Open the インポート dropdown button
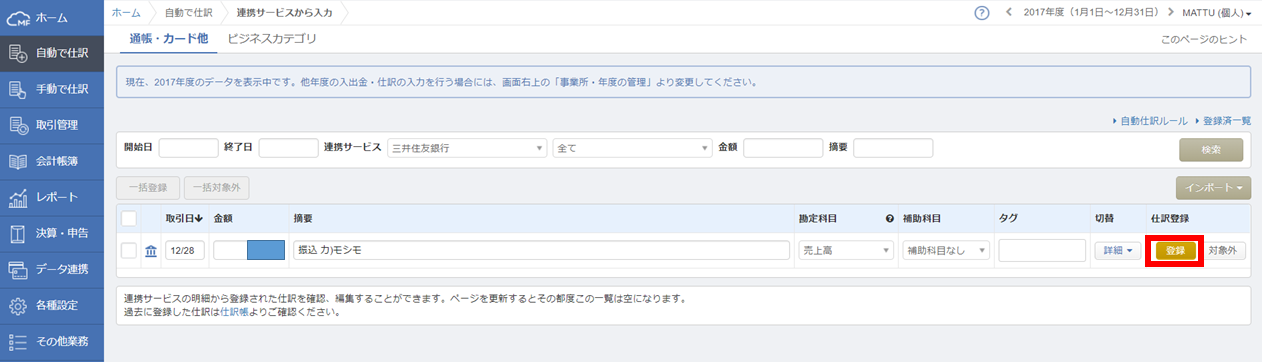This screenshot has width=1262, height=362. point(1213,187)
